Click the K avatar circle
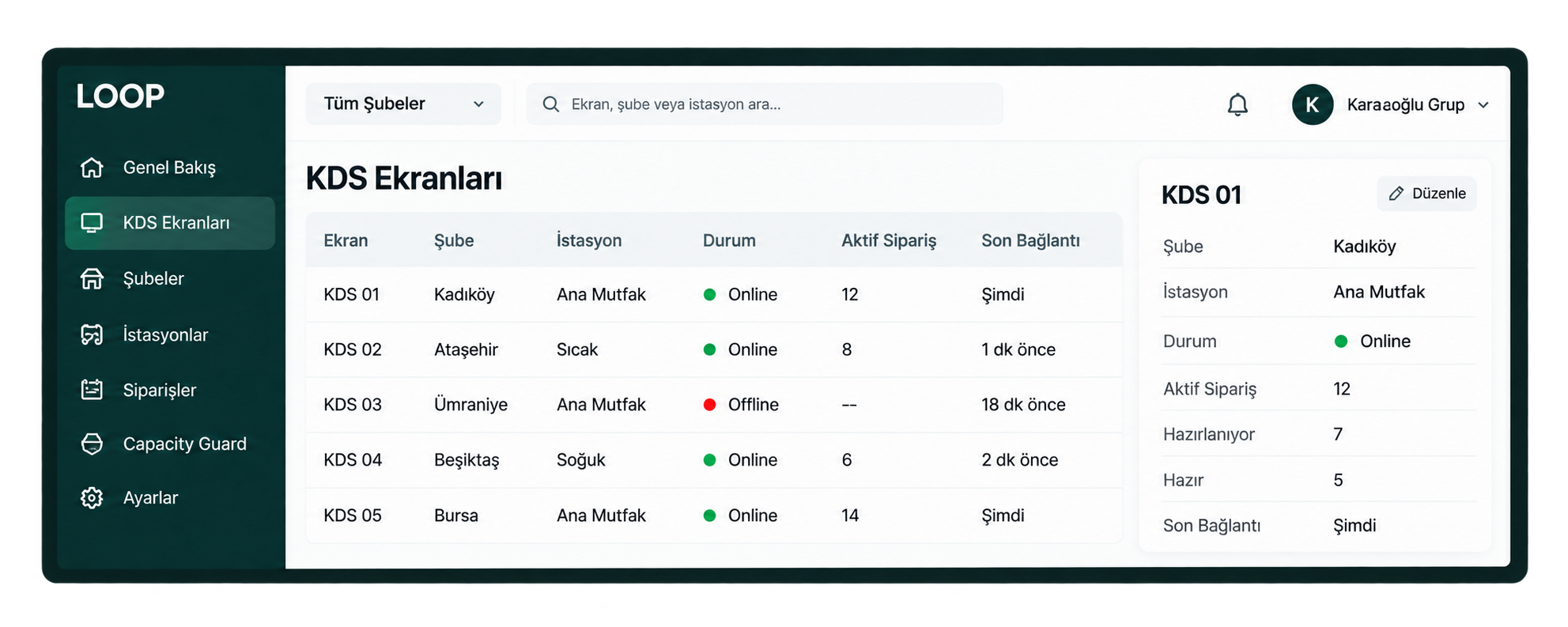This screenshot has width=1568, height=627. [1313, 104]
